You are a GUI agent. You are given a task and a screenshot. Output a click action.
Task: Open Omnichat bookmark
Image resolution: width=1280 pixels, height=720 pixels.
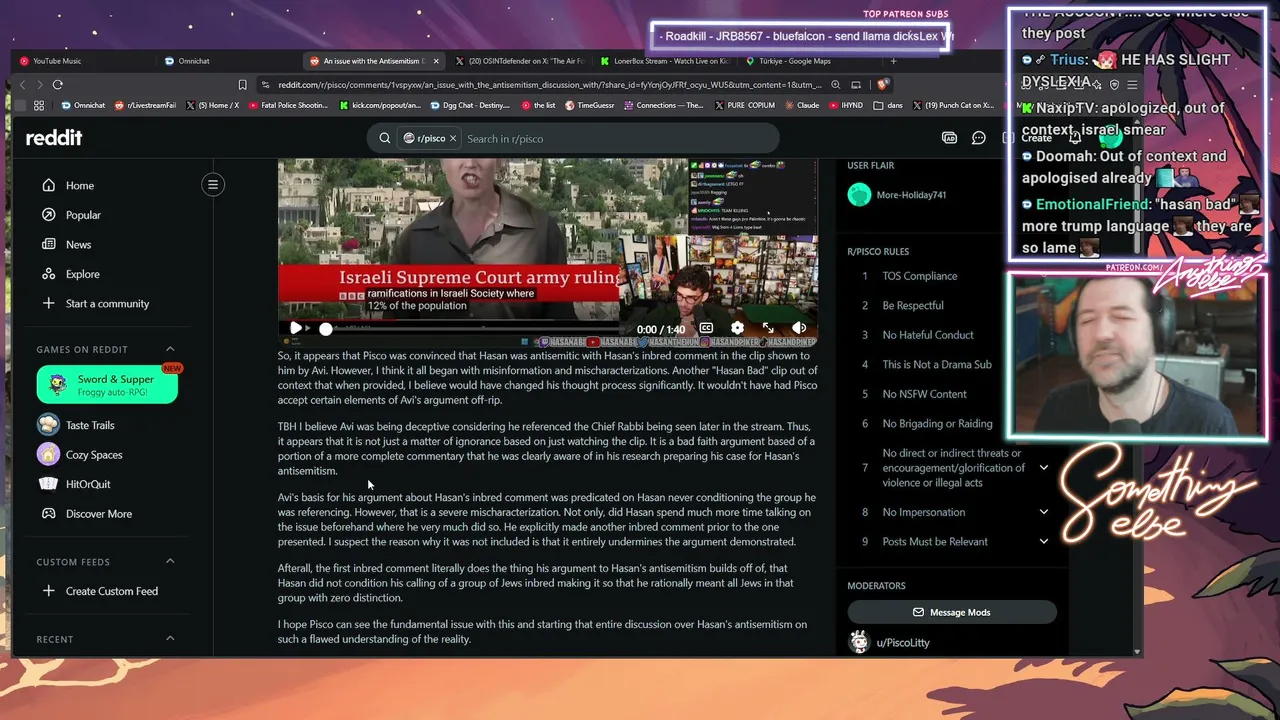83,105
